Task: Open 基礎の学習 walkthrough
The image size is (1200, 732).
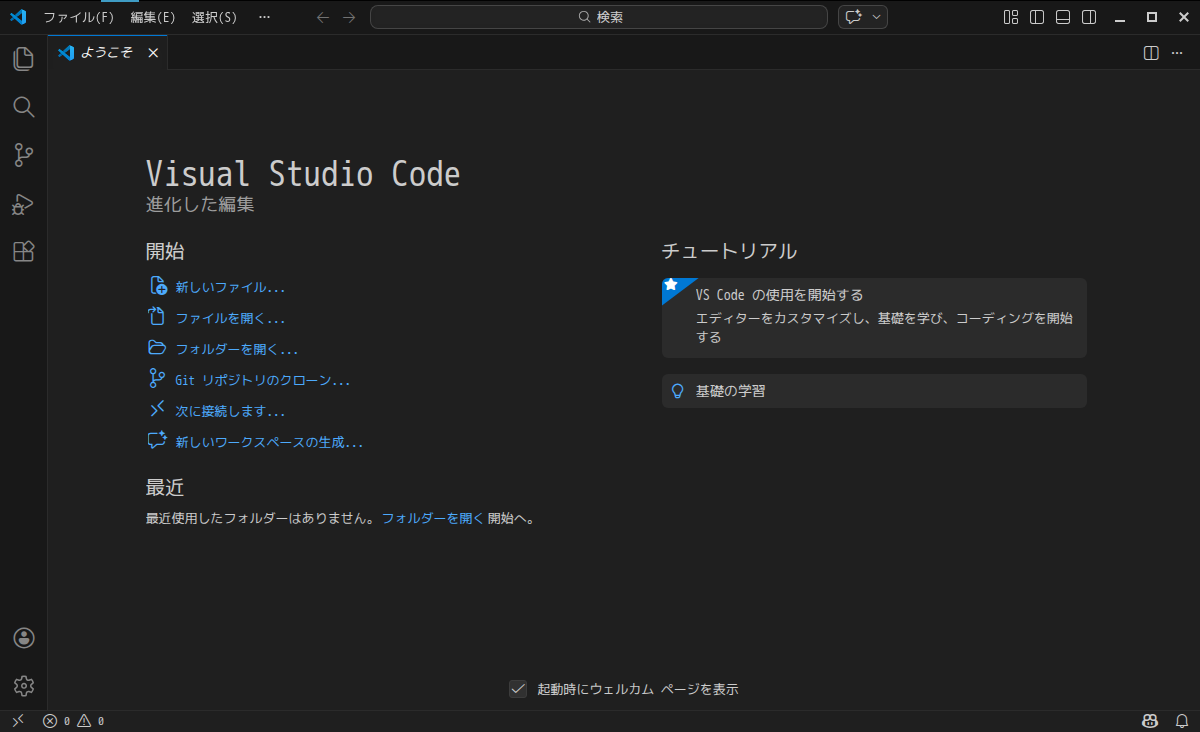Action: pyautogui.click(x=874, y=391)
